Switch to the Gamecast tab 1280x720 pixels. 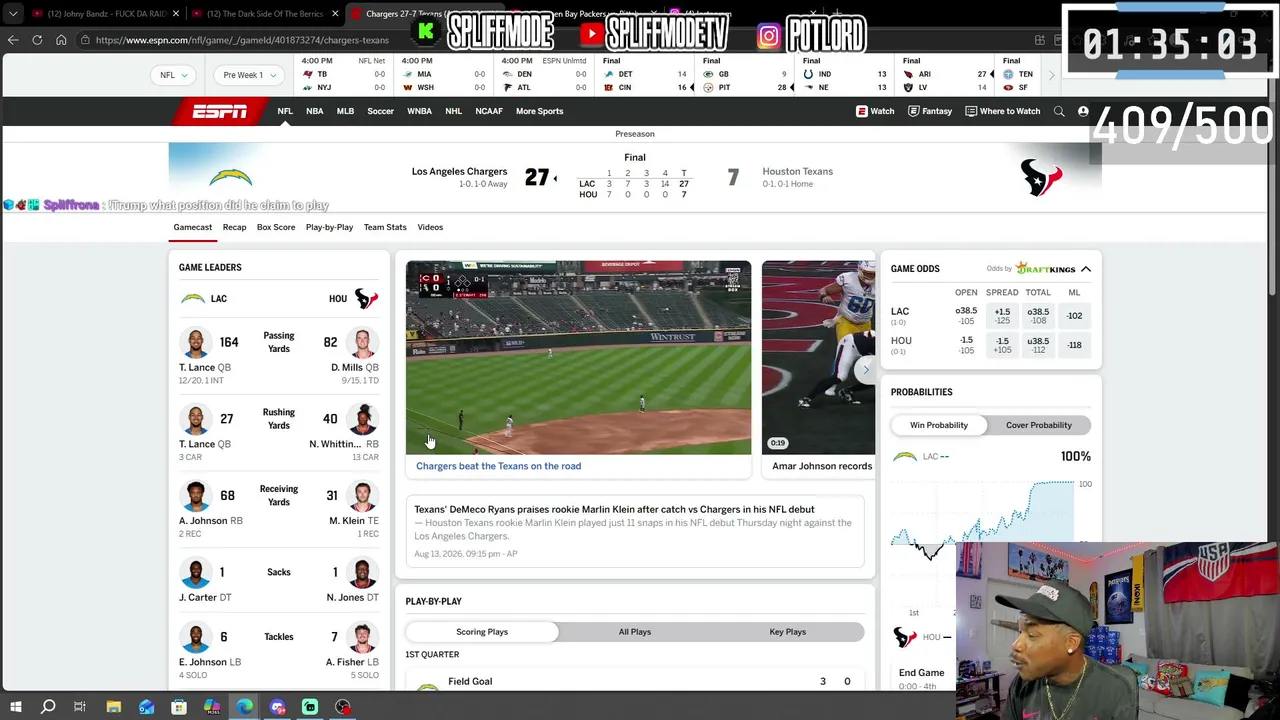click(193, 227)
